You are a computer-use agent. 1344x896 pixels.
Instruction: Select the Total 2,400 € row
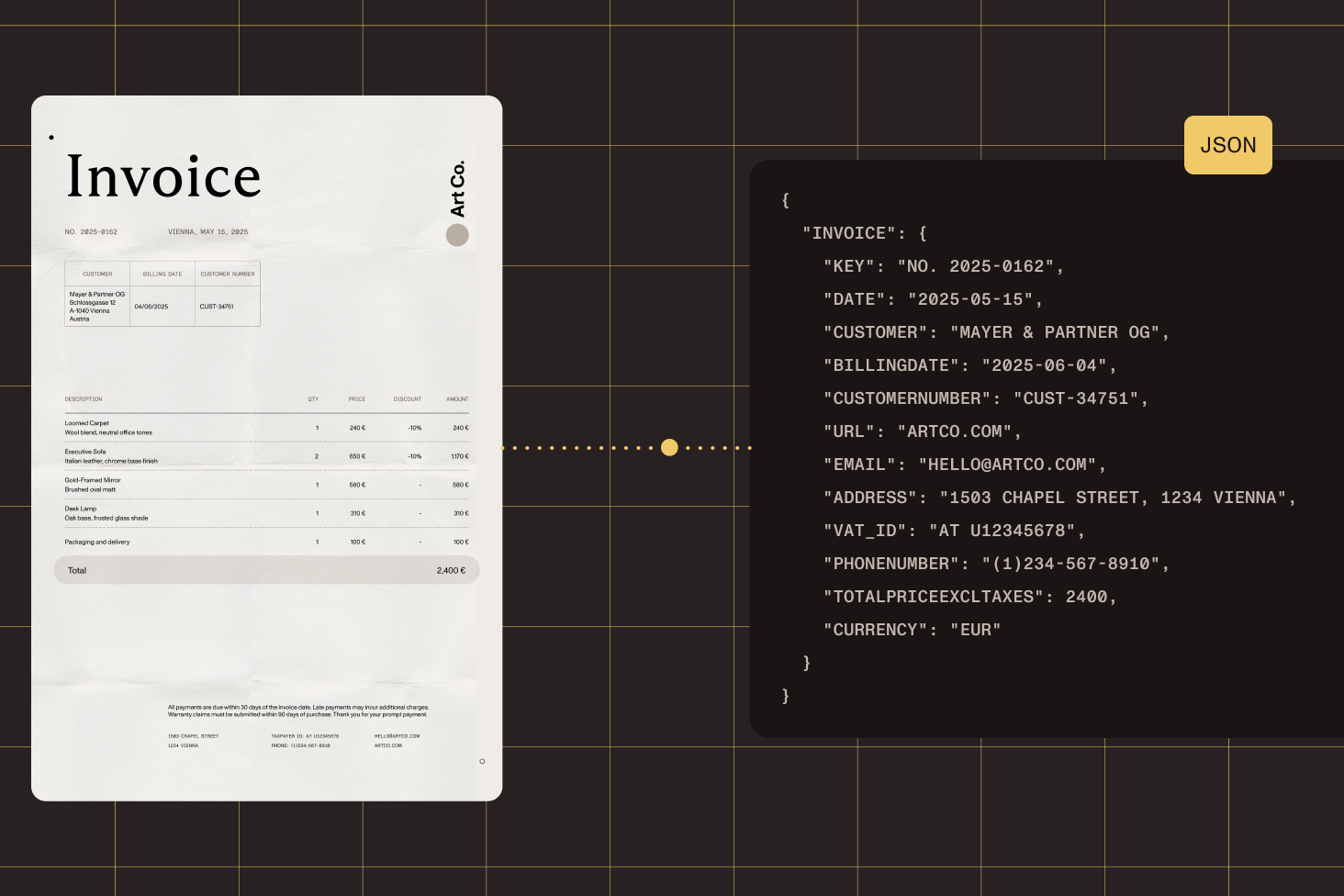point(266,570)
